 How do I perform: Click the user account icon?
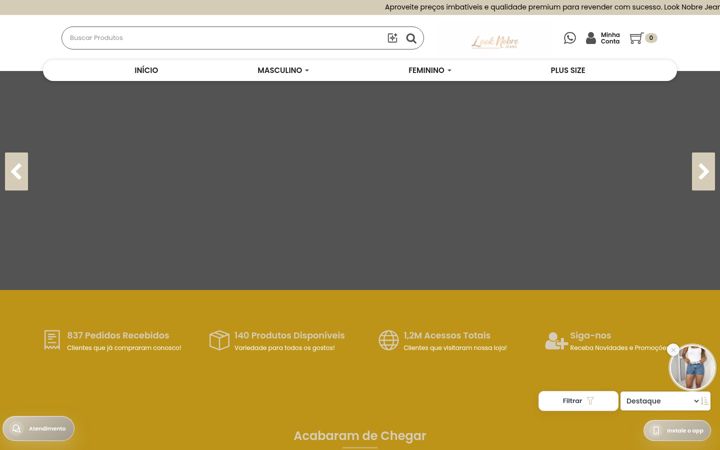(x=591, y=38)
